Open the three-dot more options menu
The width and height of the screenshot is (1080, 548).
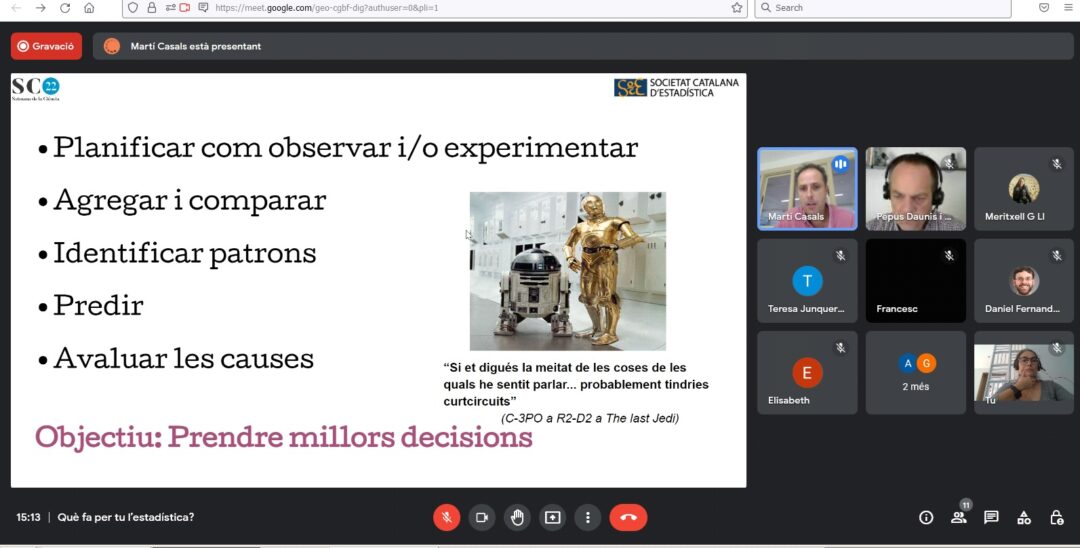click(x=588, y=517)
